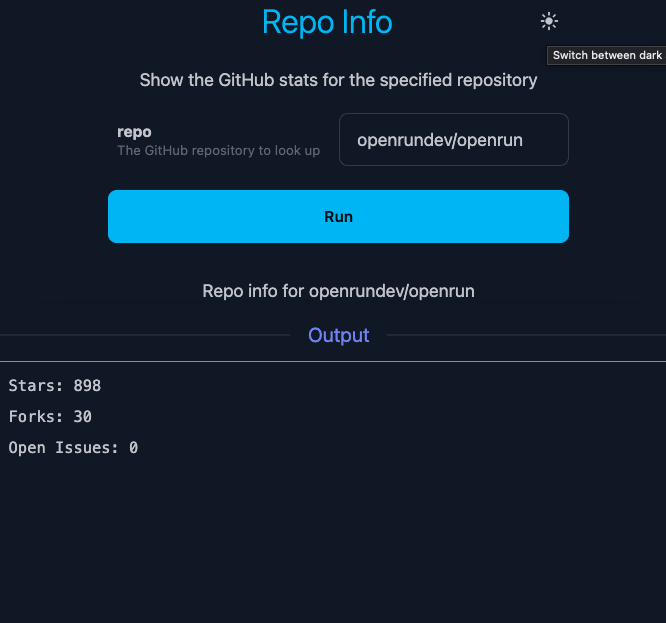Select the 'Forks: 30' output line
This screenshot has width=666, height=623.
click(x=50, y=417)
